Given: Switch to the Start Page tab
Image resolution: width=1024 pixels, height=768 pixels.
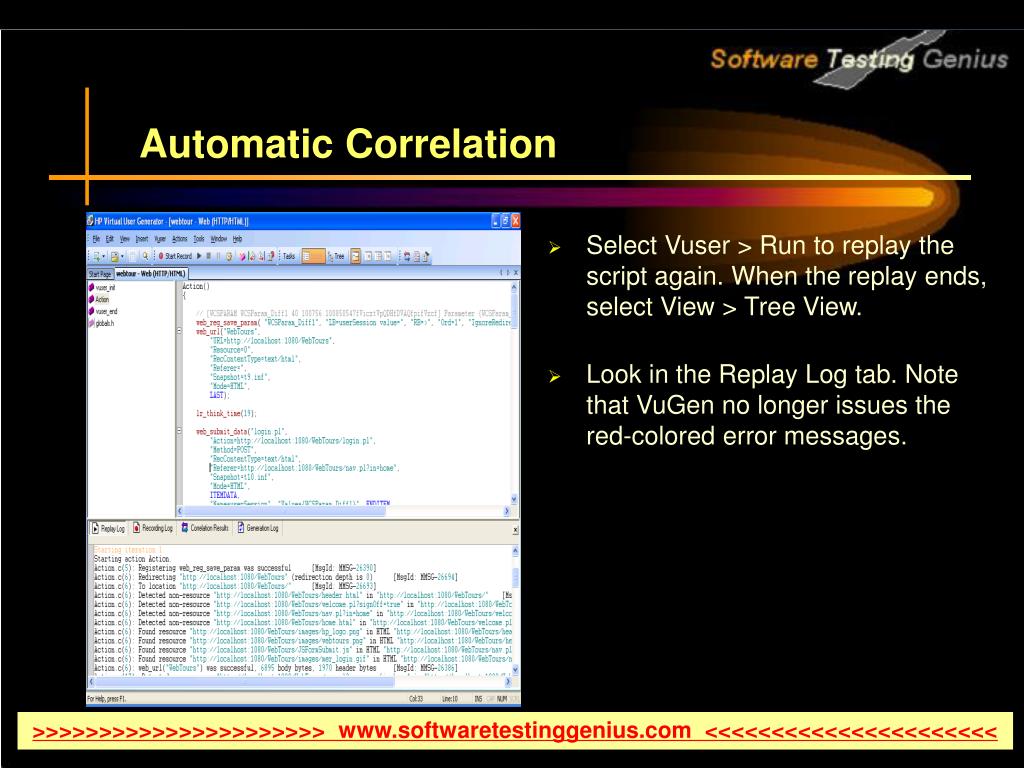Looking at the screenshot, I should 100,274.
